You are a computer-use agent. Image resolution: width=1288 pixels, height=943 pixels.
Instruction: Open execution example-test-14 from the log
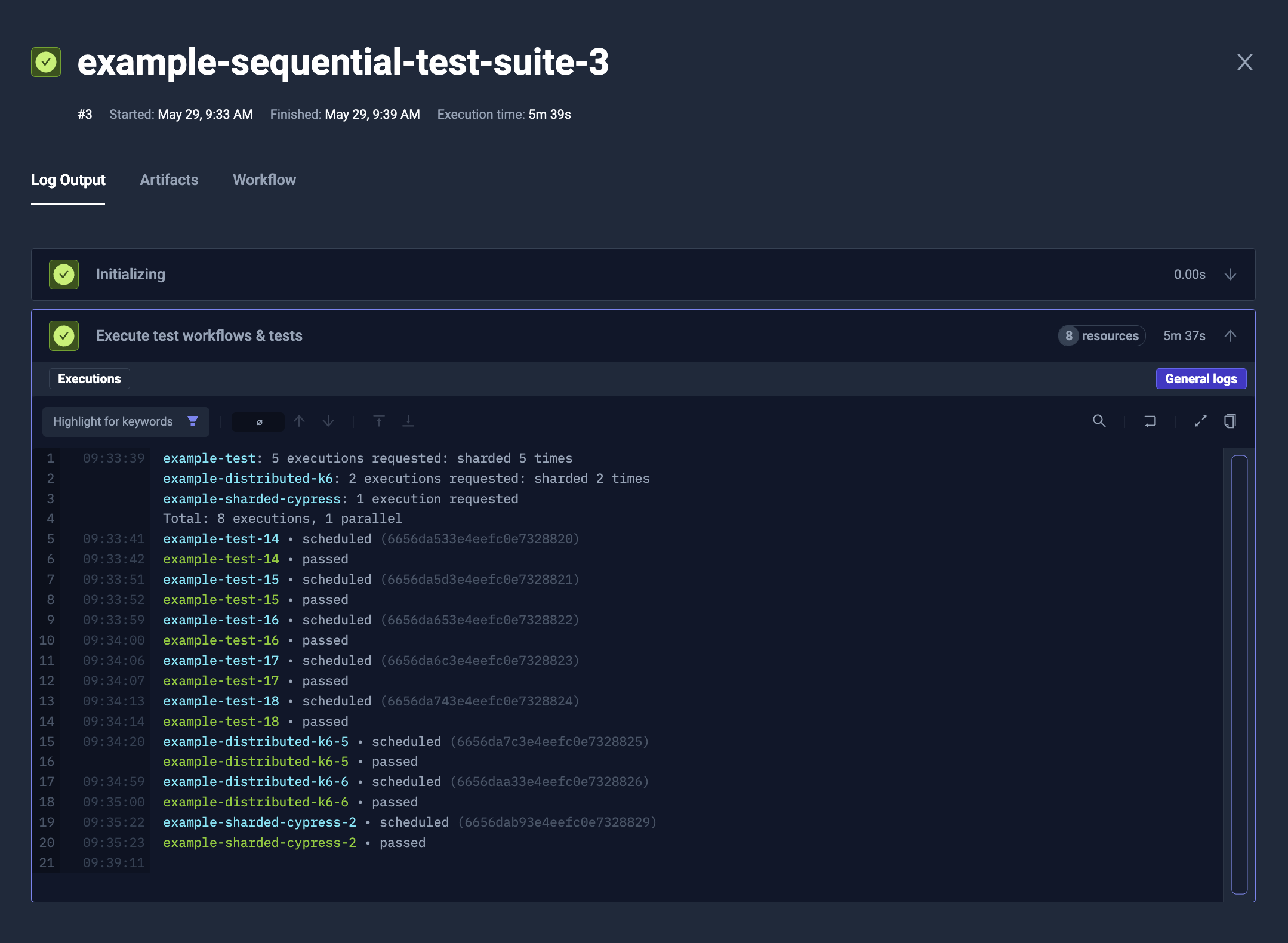tap(220, 538)
